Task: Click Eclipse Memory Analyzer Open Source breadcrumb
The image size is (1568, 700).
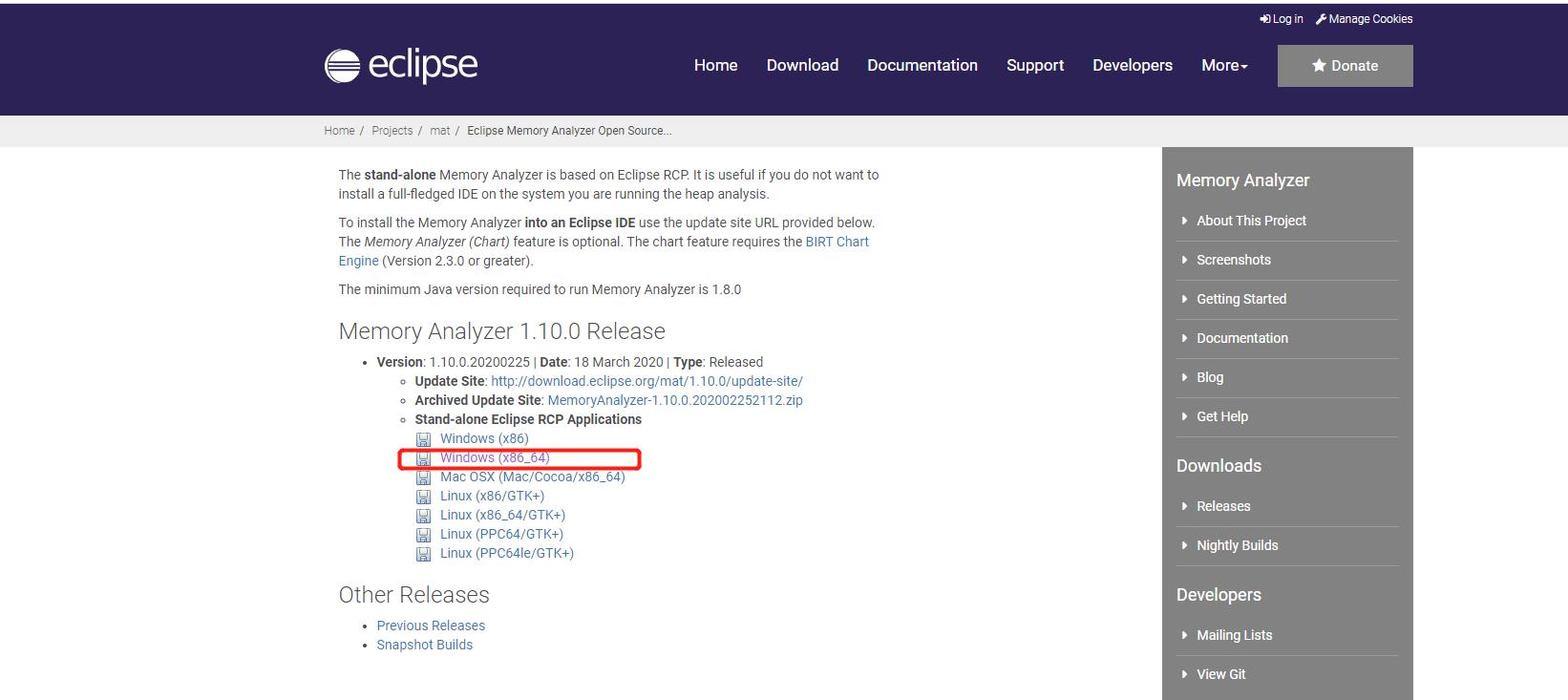Action: point(569,131)
